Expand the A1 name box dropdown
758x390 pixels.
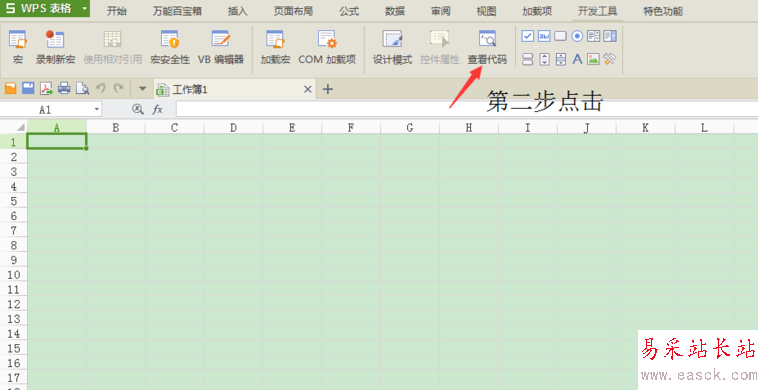point(97,110)
